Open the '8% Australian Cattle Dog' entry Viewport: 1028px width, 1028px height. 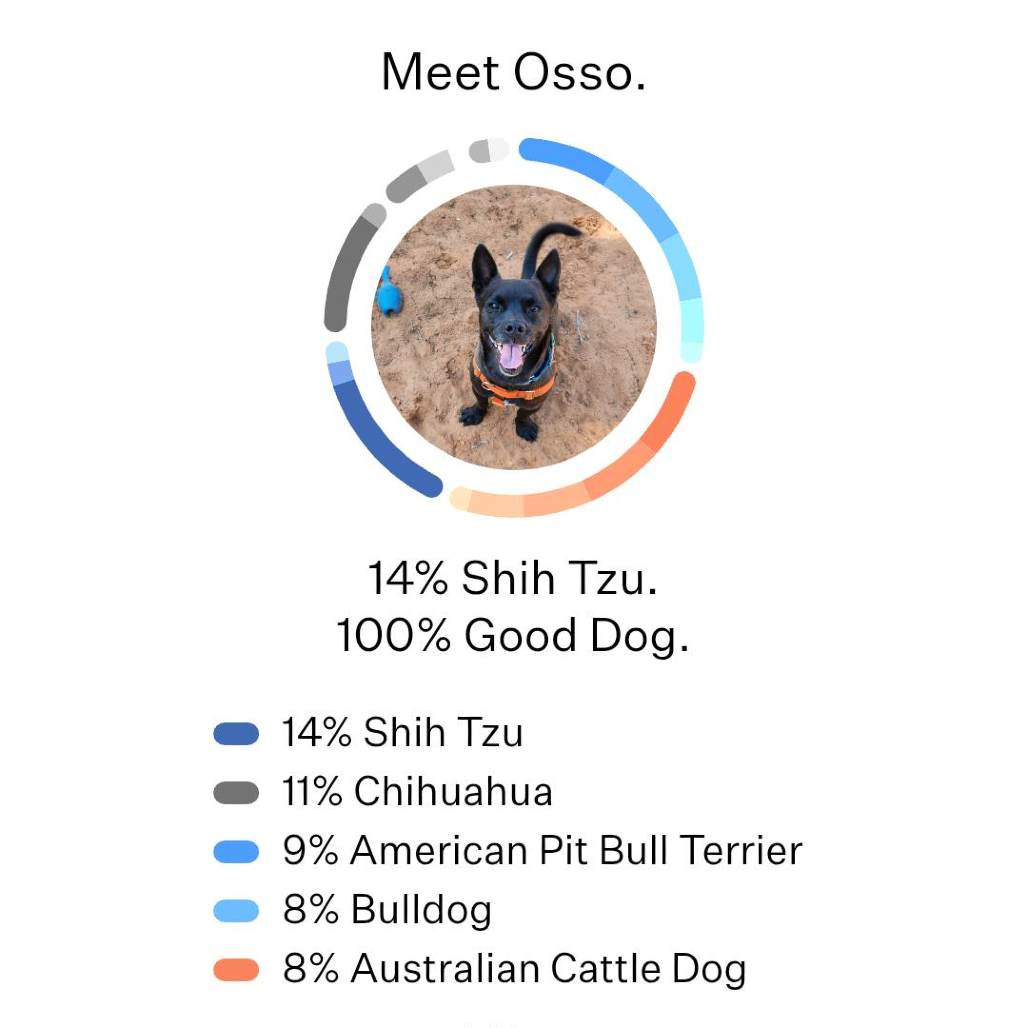[x=515, y=969]
